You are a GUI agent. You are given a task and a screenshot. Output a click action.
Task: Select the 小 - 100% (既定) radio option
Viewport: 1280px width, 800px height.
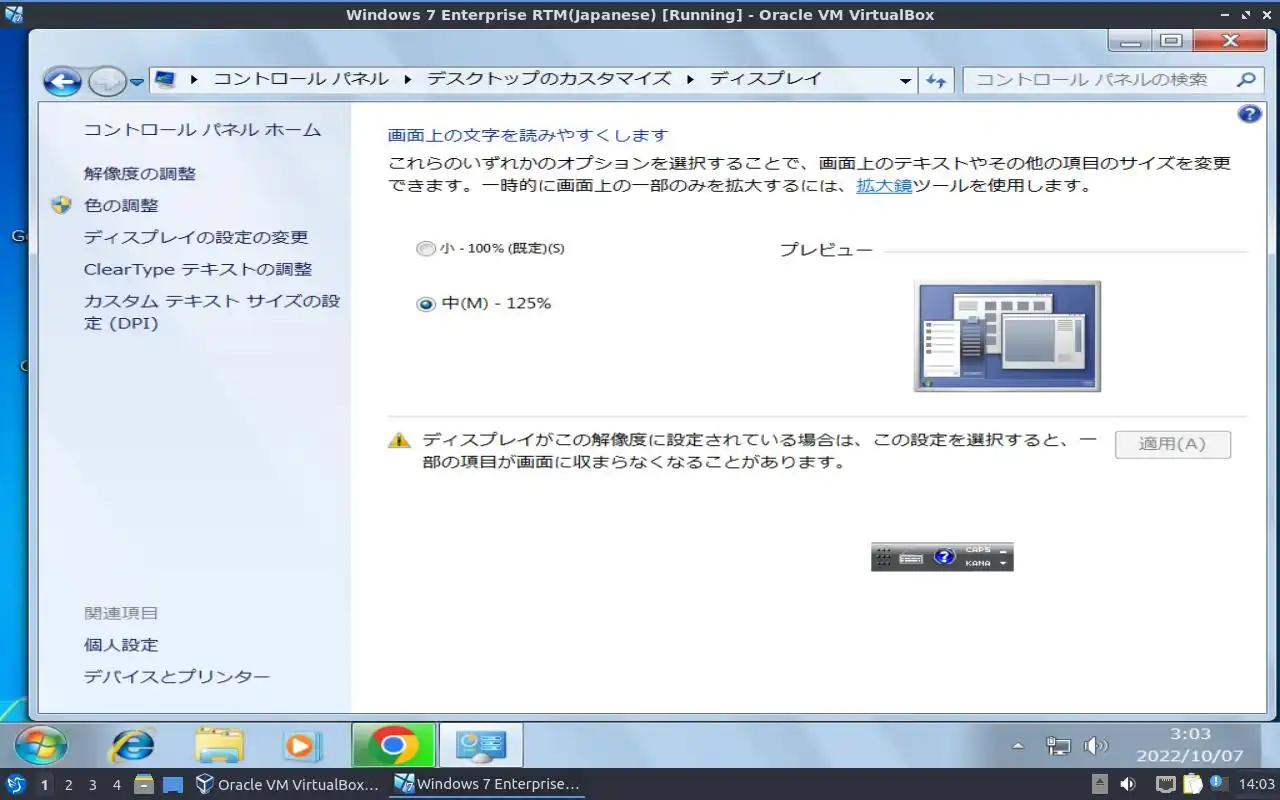click(x=426, y=248)
